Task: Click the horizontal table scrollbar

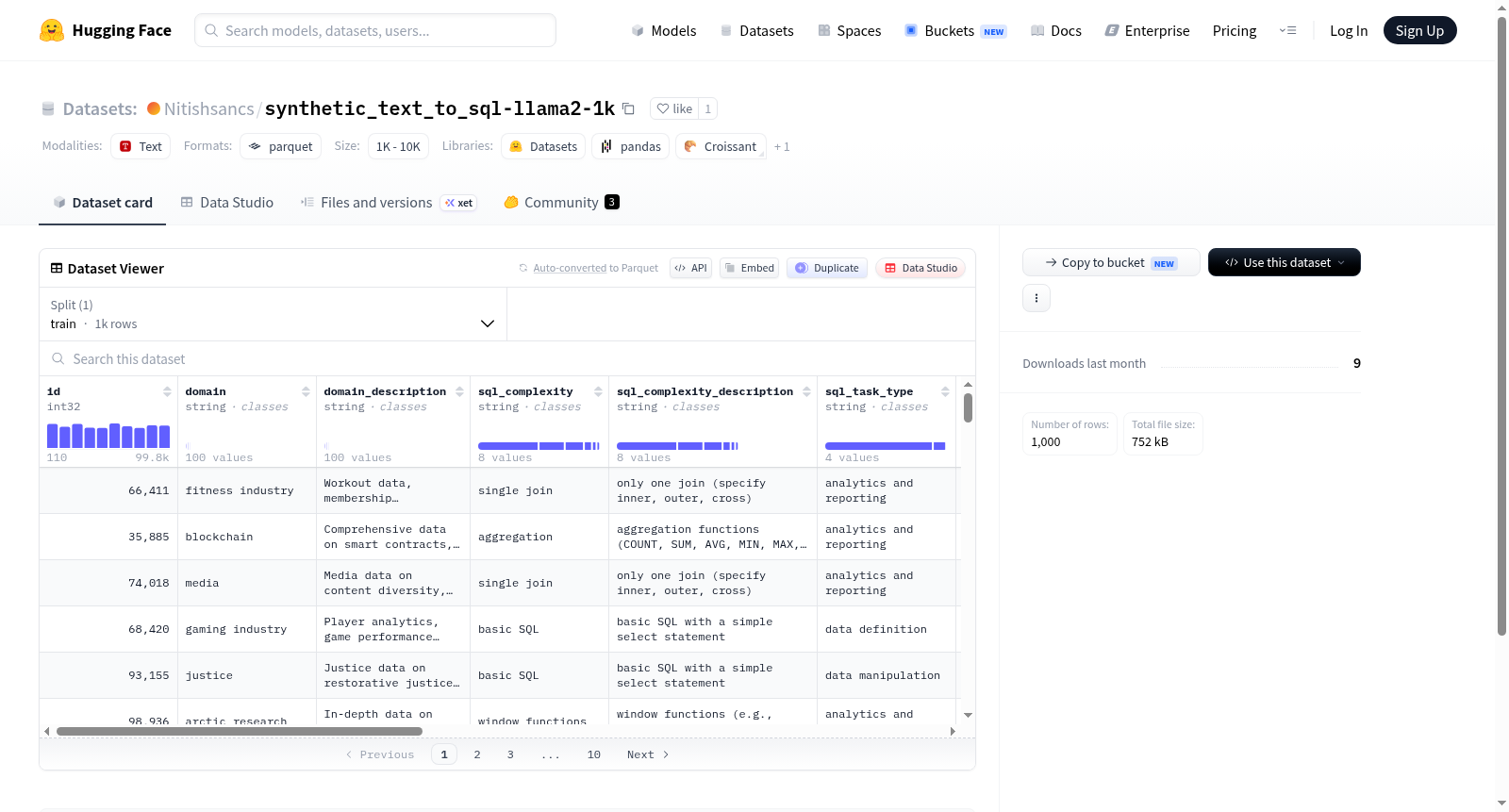Action: pos(240,731)
